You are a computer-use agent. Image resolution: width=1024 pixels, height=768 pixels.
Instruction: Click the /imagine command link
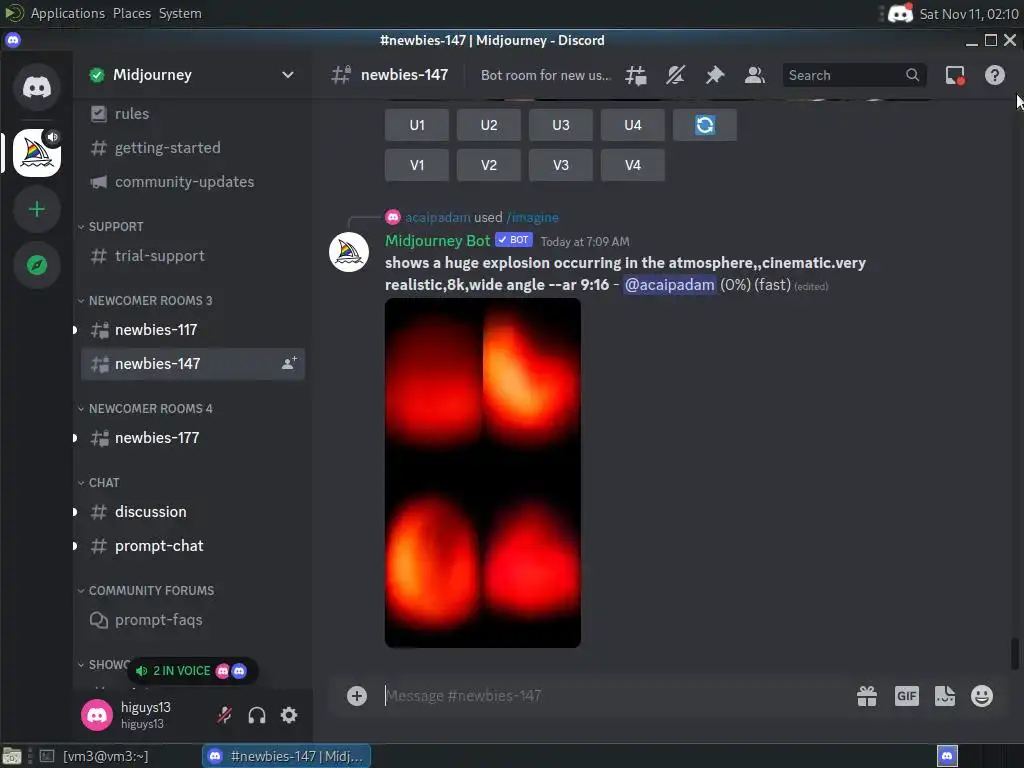coord(532,217)
